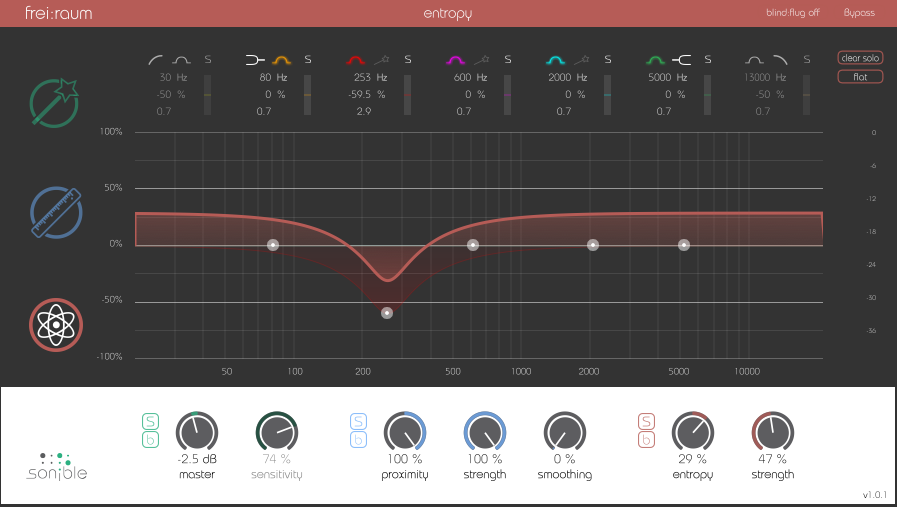Click the blue strength knob next to smoothing
This screenshot has height=507, width=897.
click(485, 432)
